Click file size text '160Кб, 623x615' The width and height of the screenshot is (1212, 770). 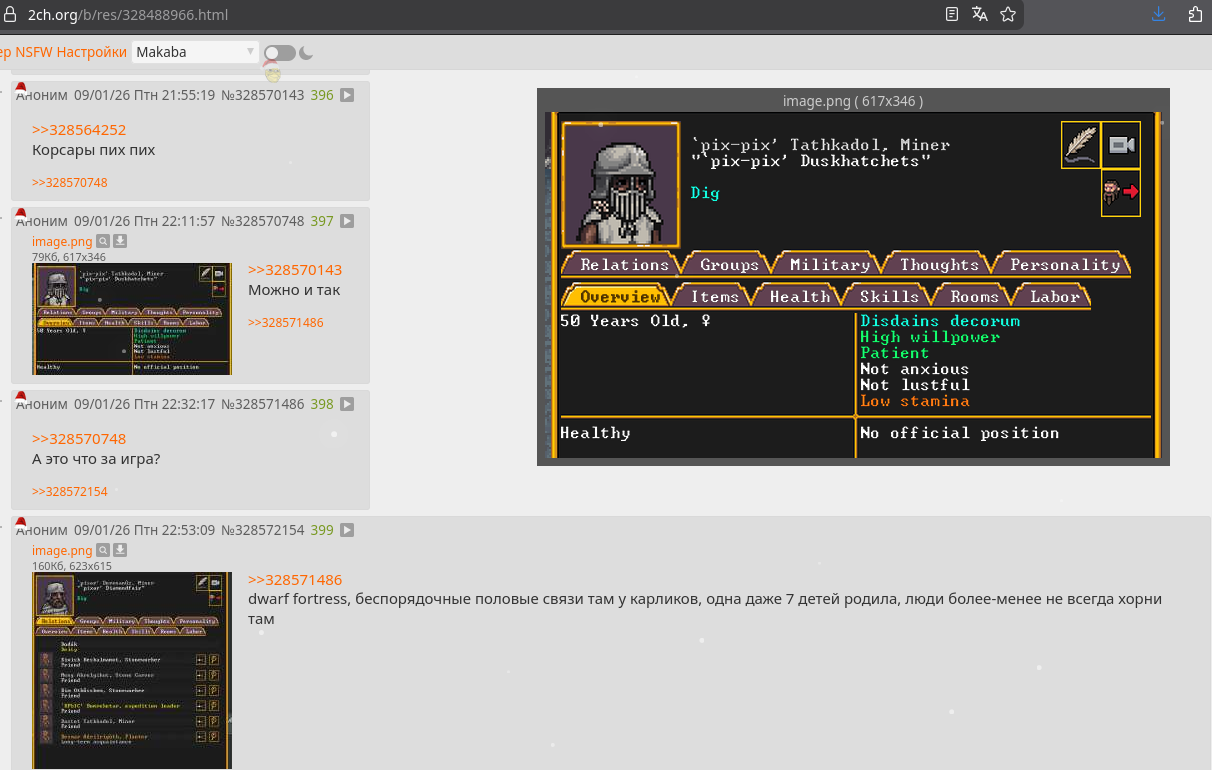click(x=72, y=566)
